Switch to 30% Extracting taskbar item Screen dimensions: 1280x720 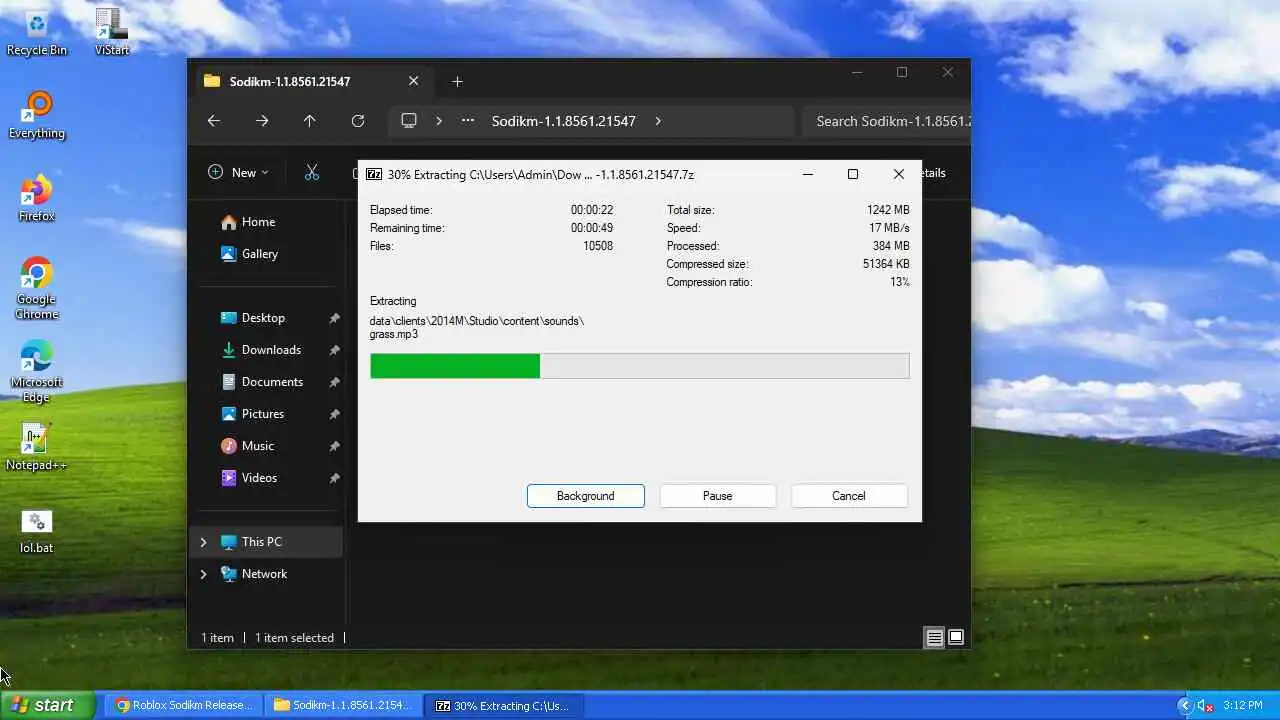point(503,705)
